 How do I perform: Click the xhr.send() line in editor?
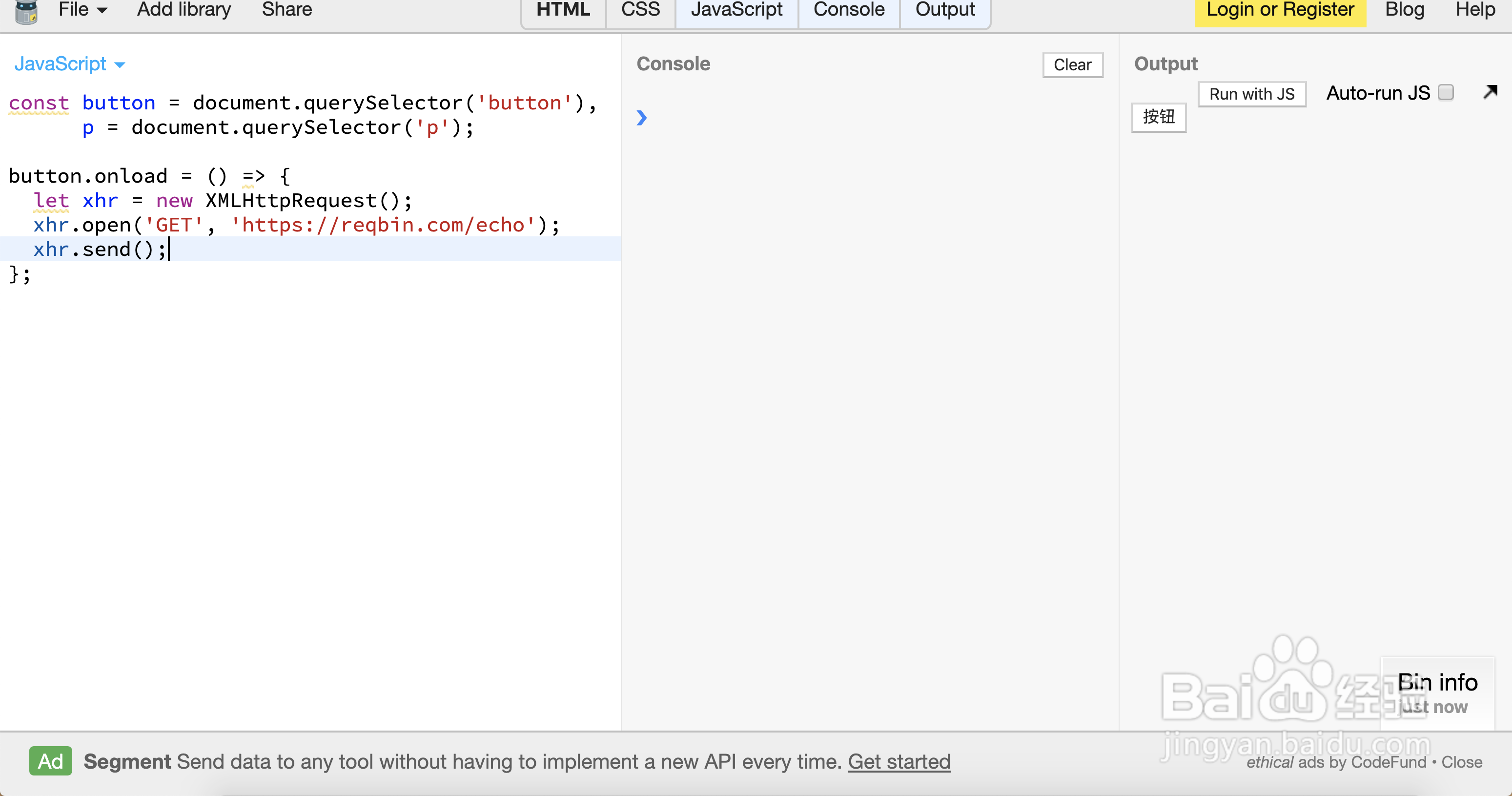coord(100,250)
